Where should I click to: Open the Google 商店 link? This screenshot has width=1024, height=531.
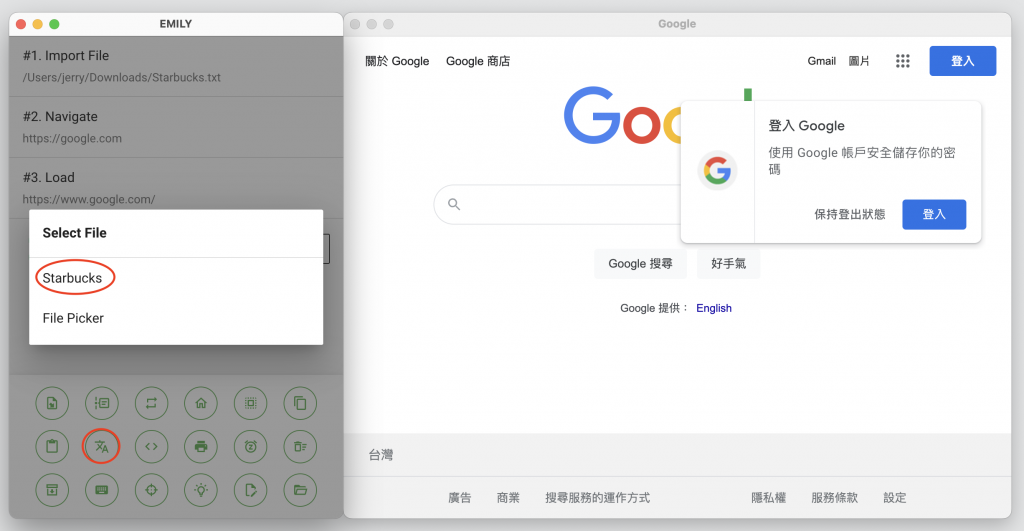click(x=478, y=61)
